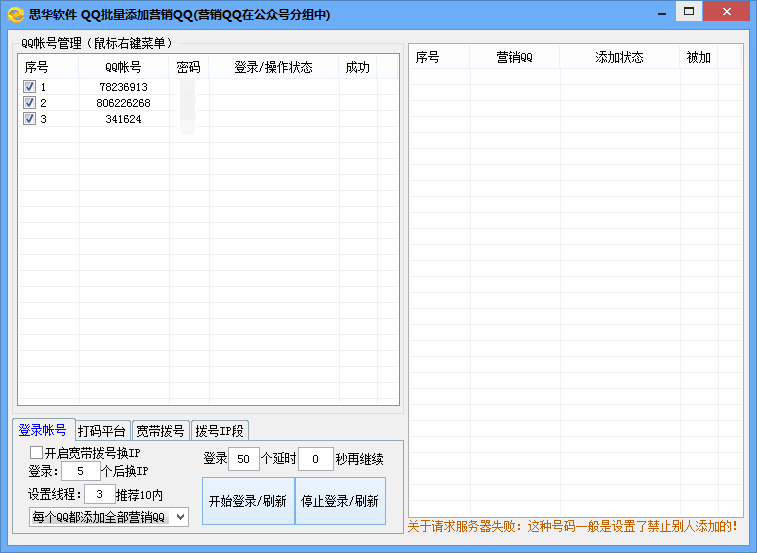Click the 密码 column header
The height and width of the screenshot is (553, 757).
pyautogui.click(x=189, y=67)
